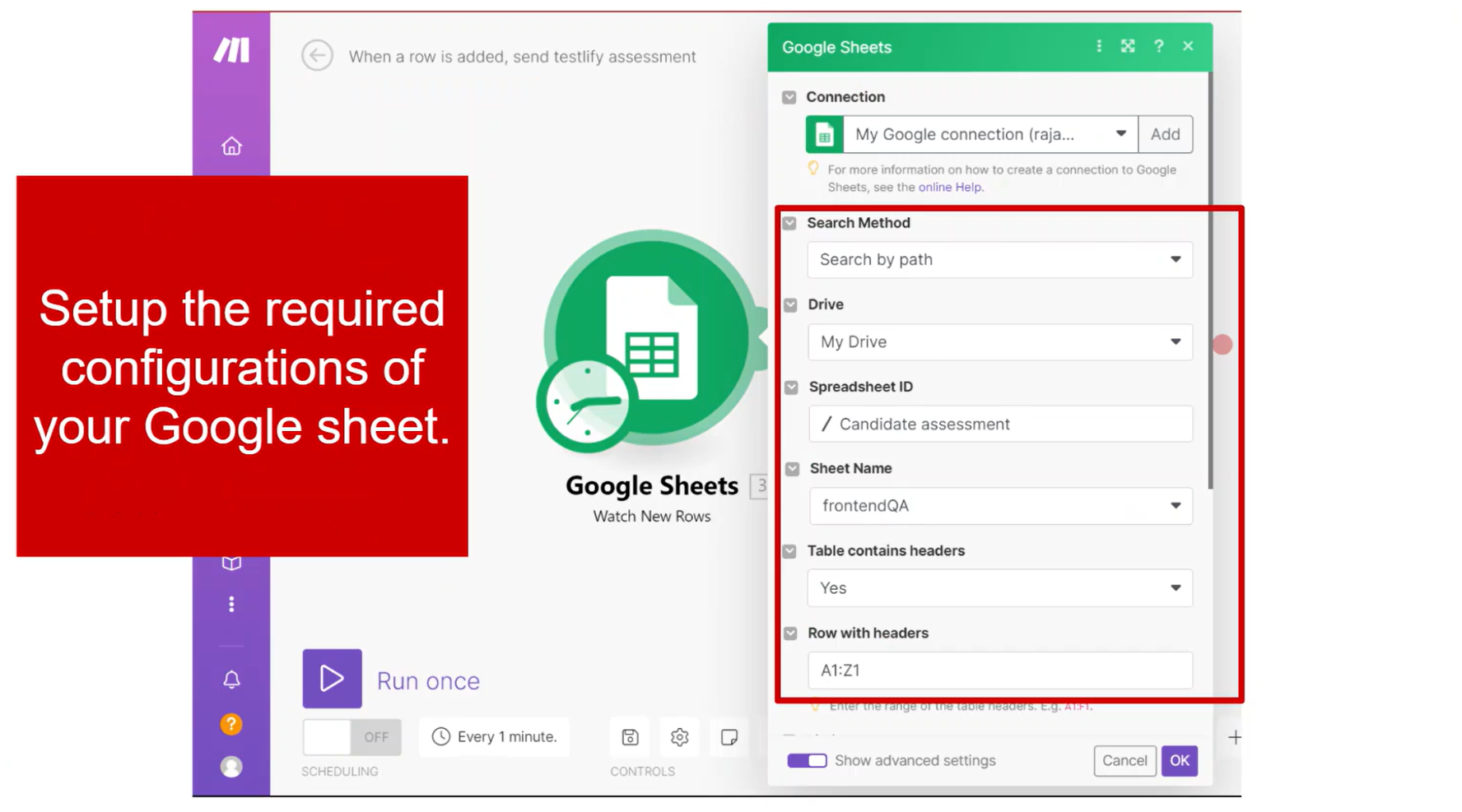Click the back arrow next to scenario title
The width and height of the screenshot is (1462, 812).
click(x=317, y=56)
